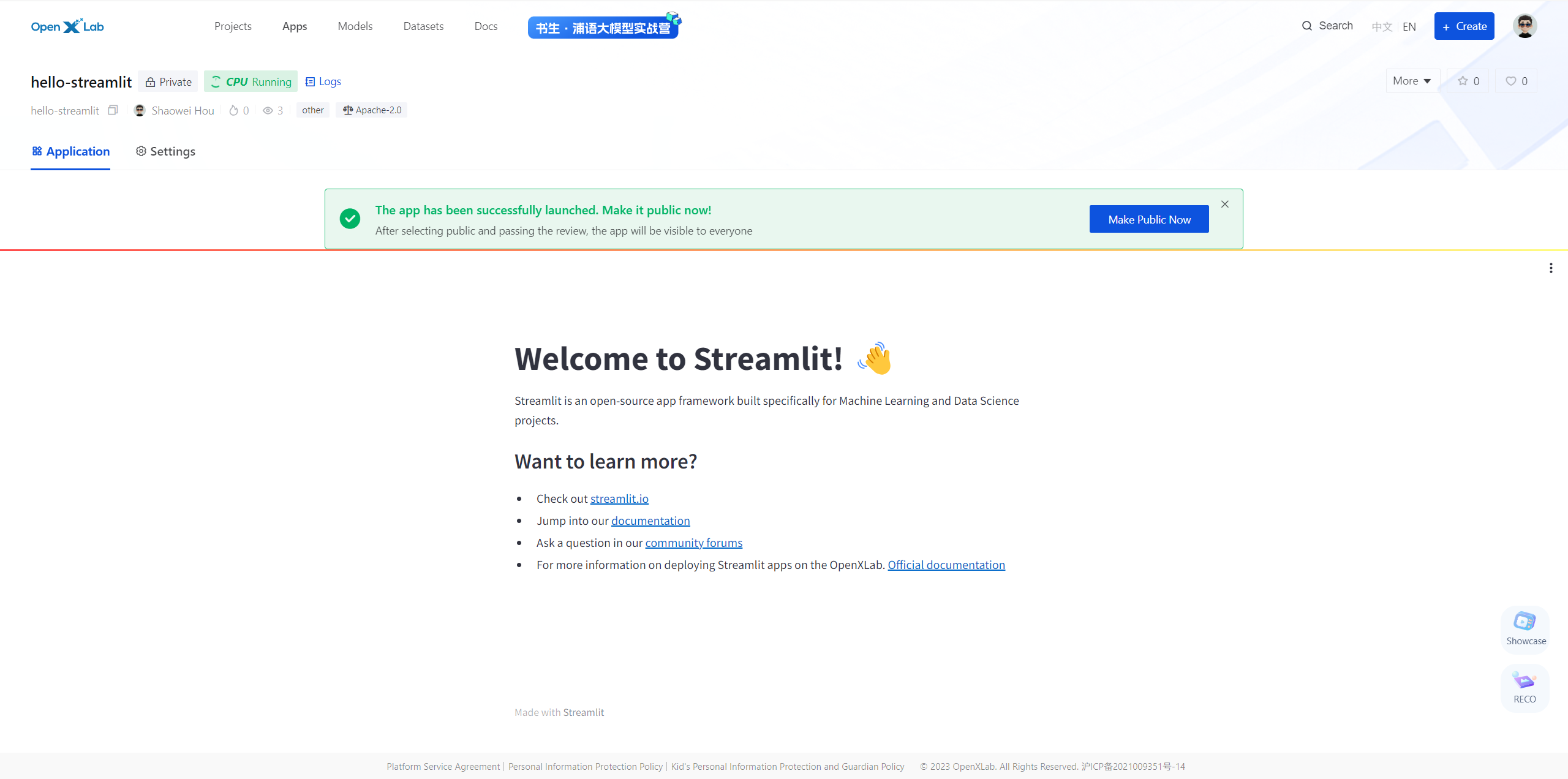The image size is (1568, 779).
Task: Click the Streamlit footer link
Action: 583,712
